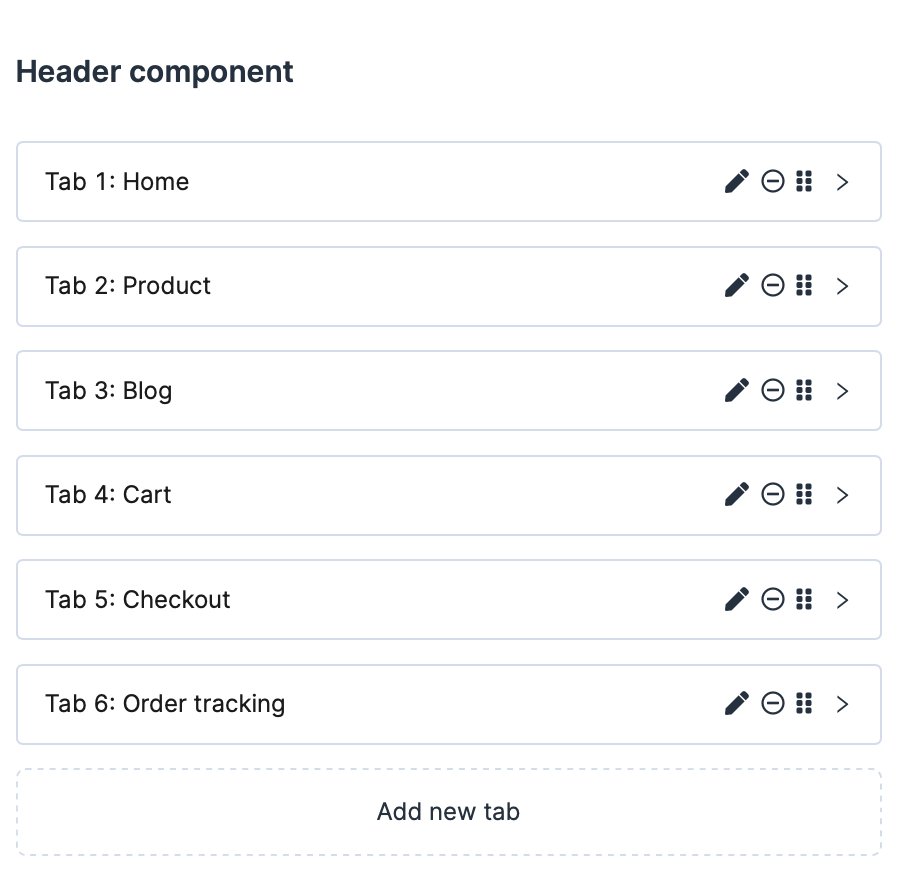
Task: Select the Tab 2: Product row label
Action: 128,286
